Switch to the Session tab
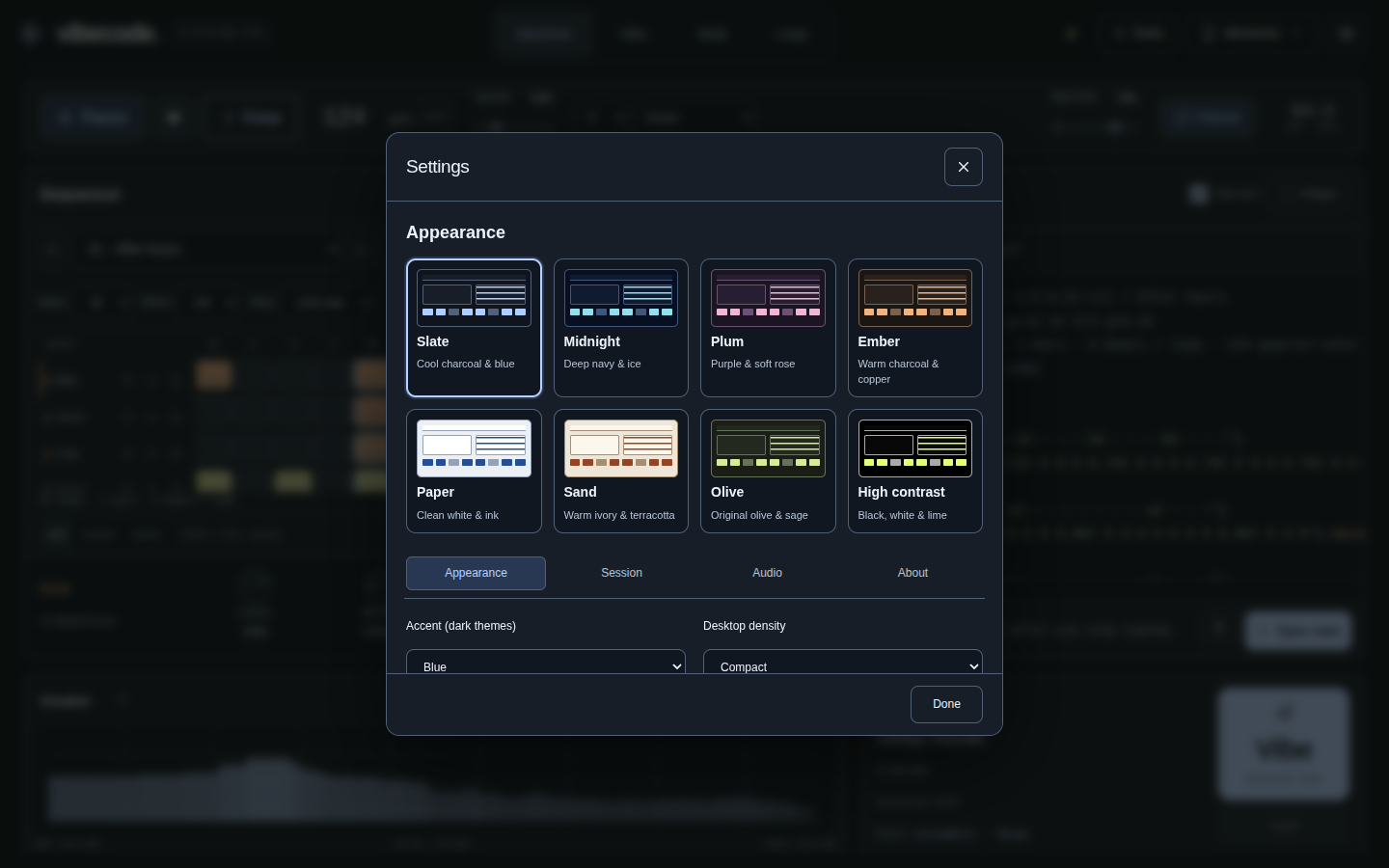The width and height of the screenshot is (1389, 868). 621,573
